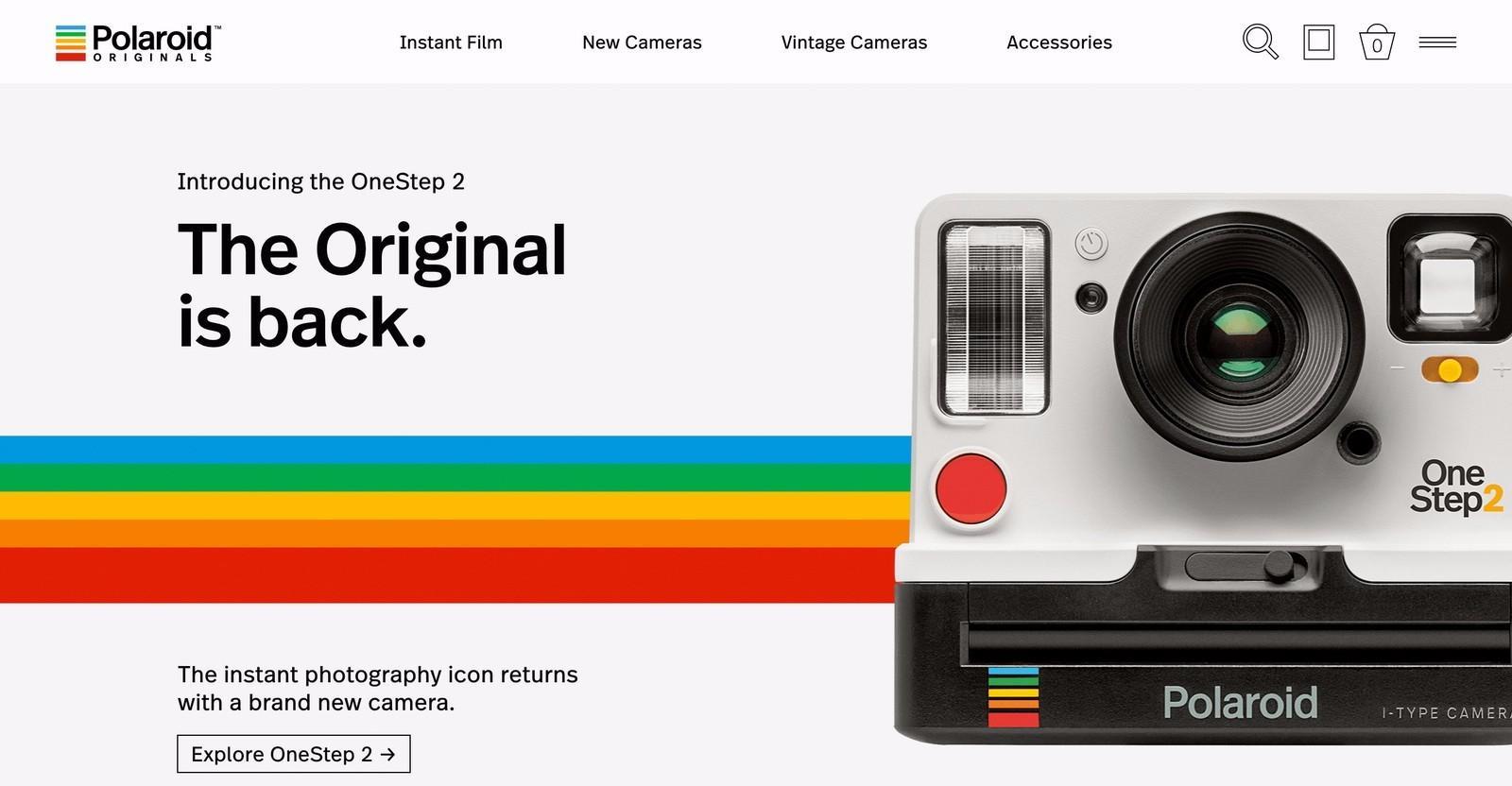Click Explore OneStep 2 button
Viewport: 1512px width, 786px height.
[x=294, y=754]
